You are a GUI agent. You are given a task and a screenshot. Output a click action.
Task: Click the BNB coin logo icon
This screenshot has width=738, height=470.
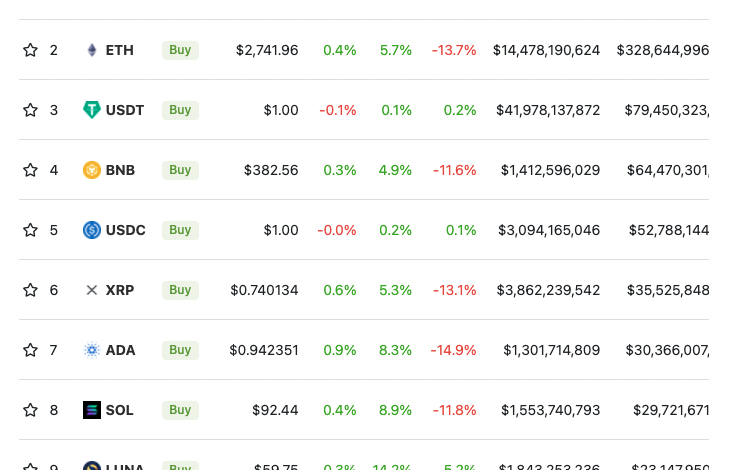pyautogui.click(x=92, y=170)
